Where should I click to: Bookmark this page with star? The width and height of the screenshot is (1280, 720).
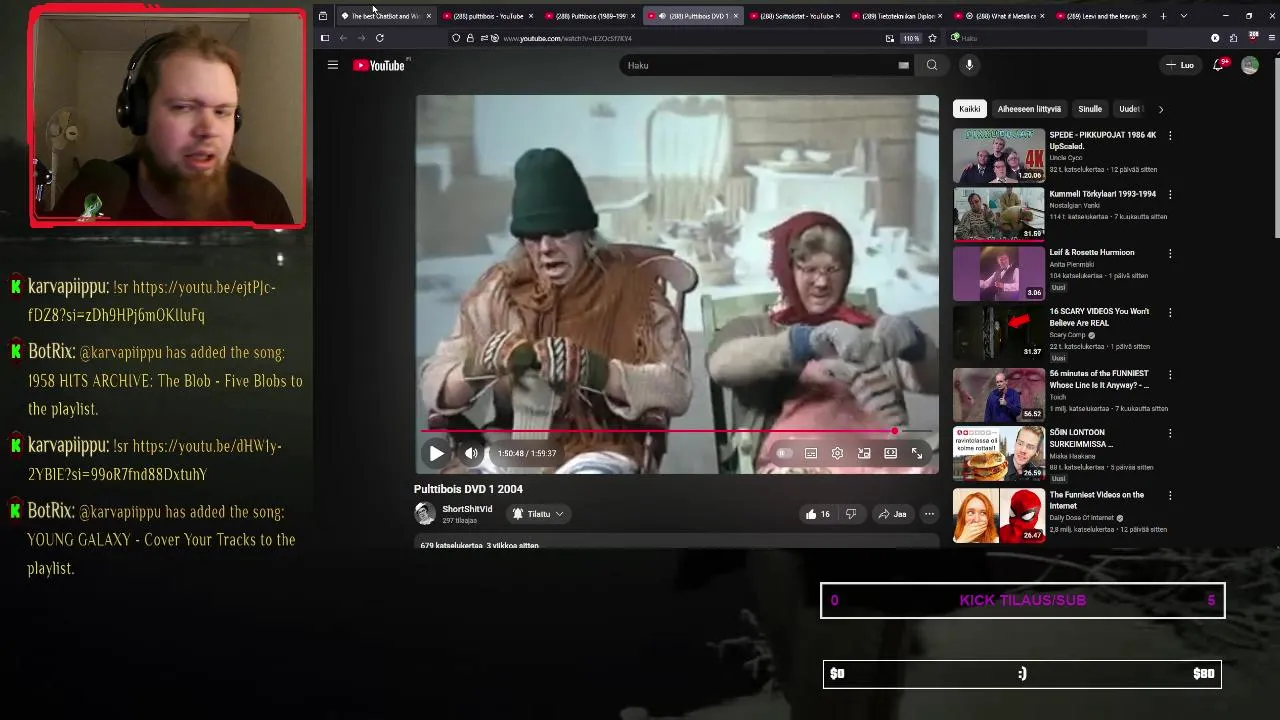932,38
